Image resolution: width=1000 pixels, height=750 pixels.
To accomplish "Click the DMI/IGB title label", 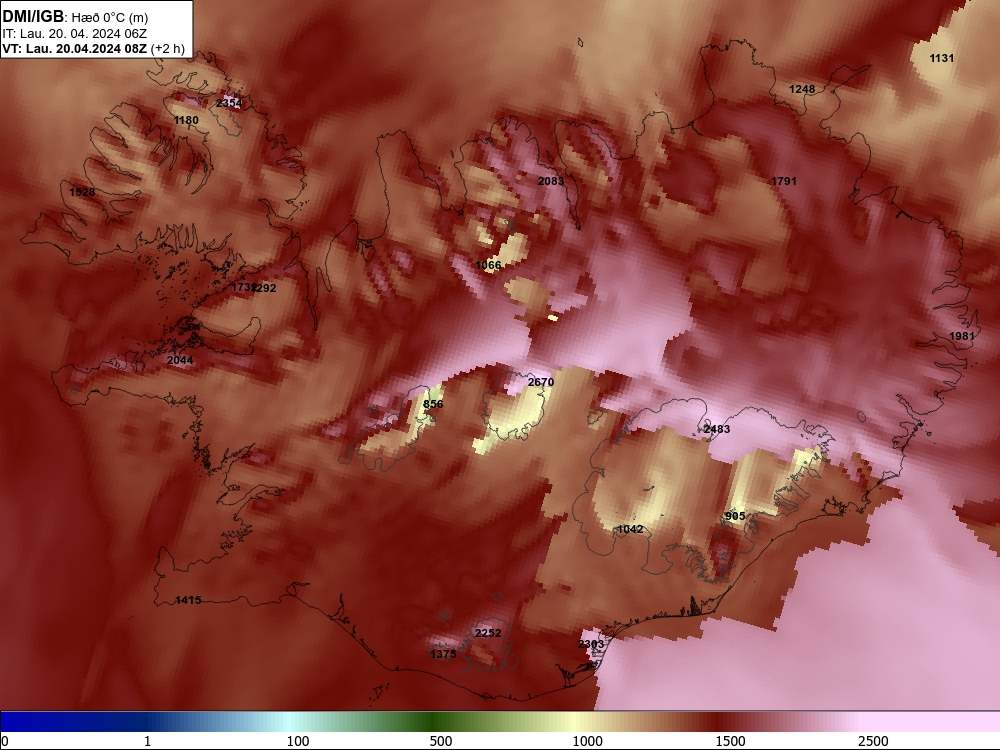I will click(33, 17).
